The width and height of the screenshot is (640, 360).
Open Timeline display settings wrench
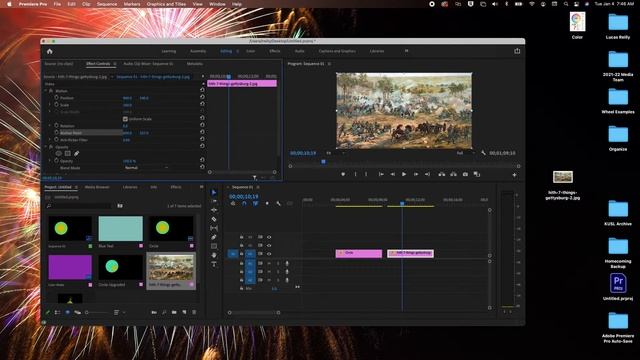[x=278, y=203]
